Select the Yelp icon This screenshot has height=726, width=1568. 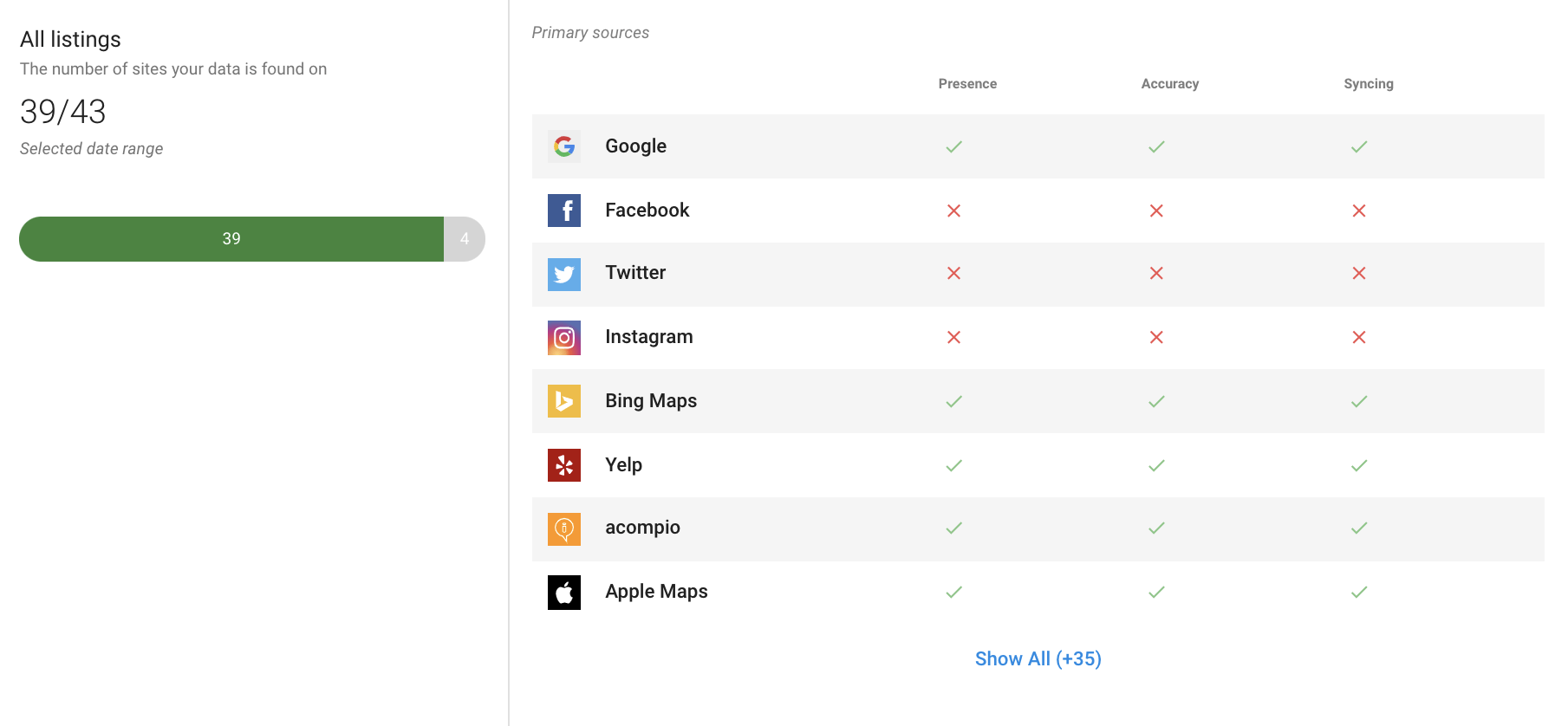click(564, 465)
